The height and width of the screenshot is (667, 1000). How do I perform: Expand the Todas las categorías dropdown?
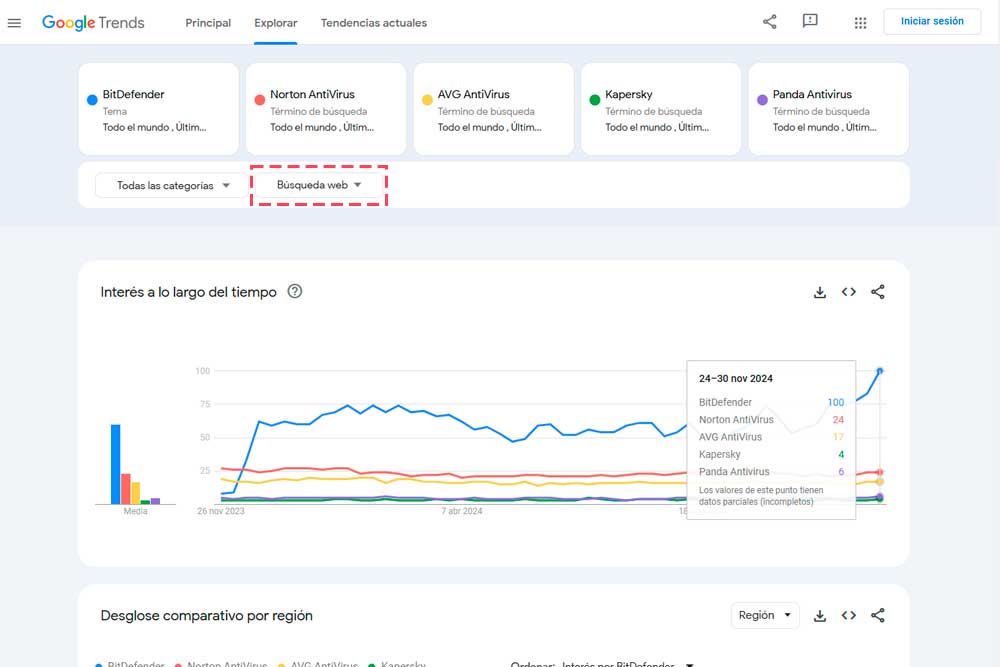point(172,186)
